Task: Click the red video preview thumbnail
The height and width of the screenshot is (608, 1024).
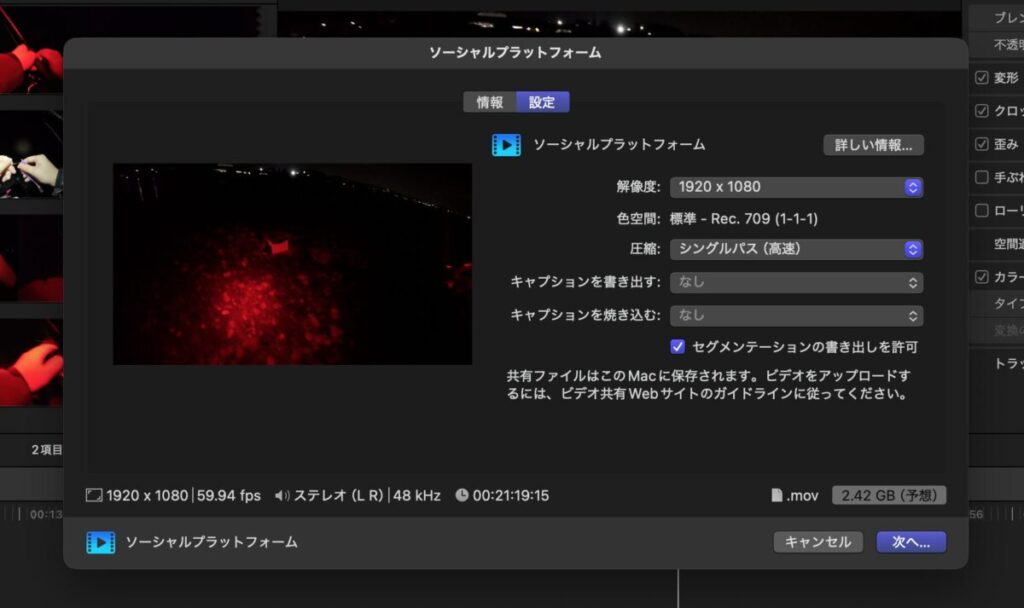Action: click(x=292, y=264)
